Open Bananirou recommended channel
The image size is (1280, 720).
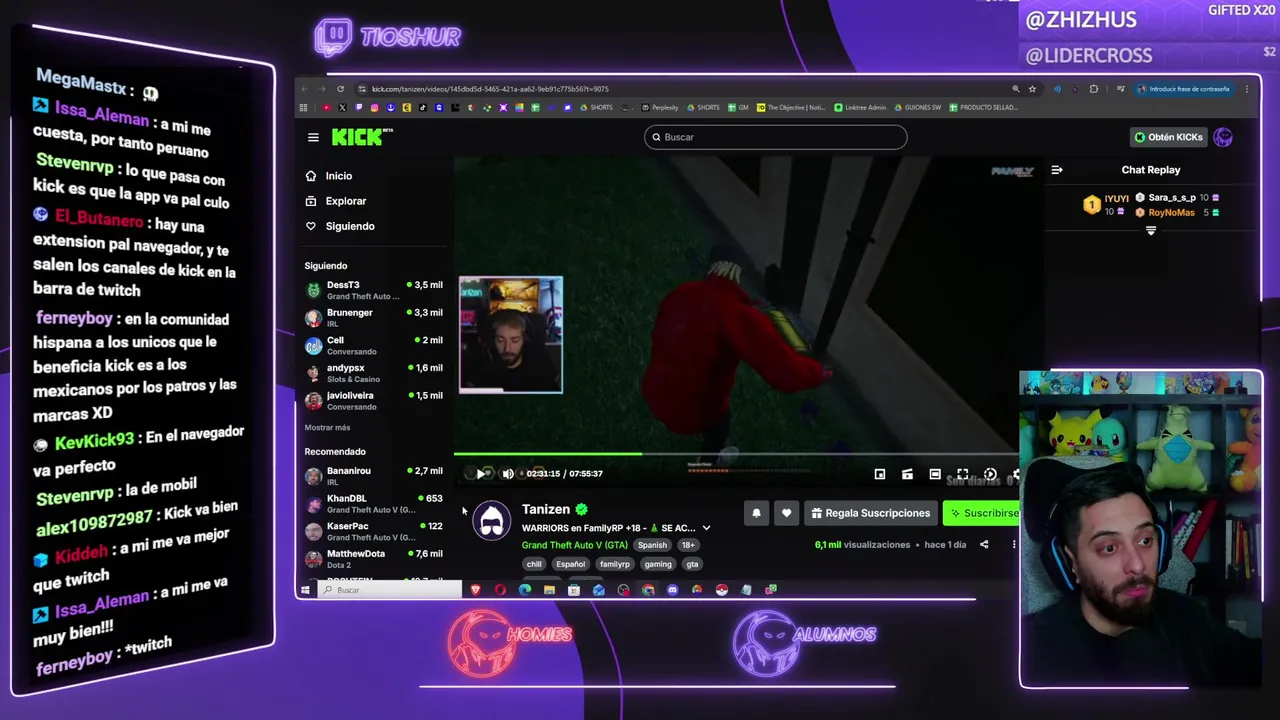coord(374,476)
